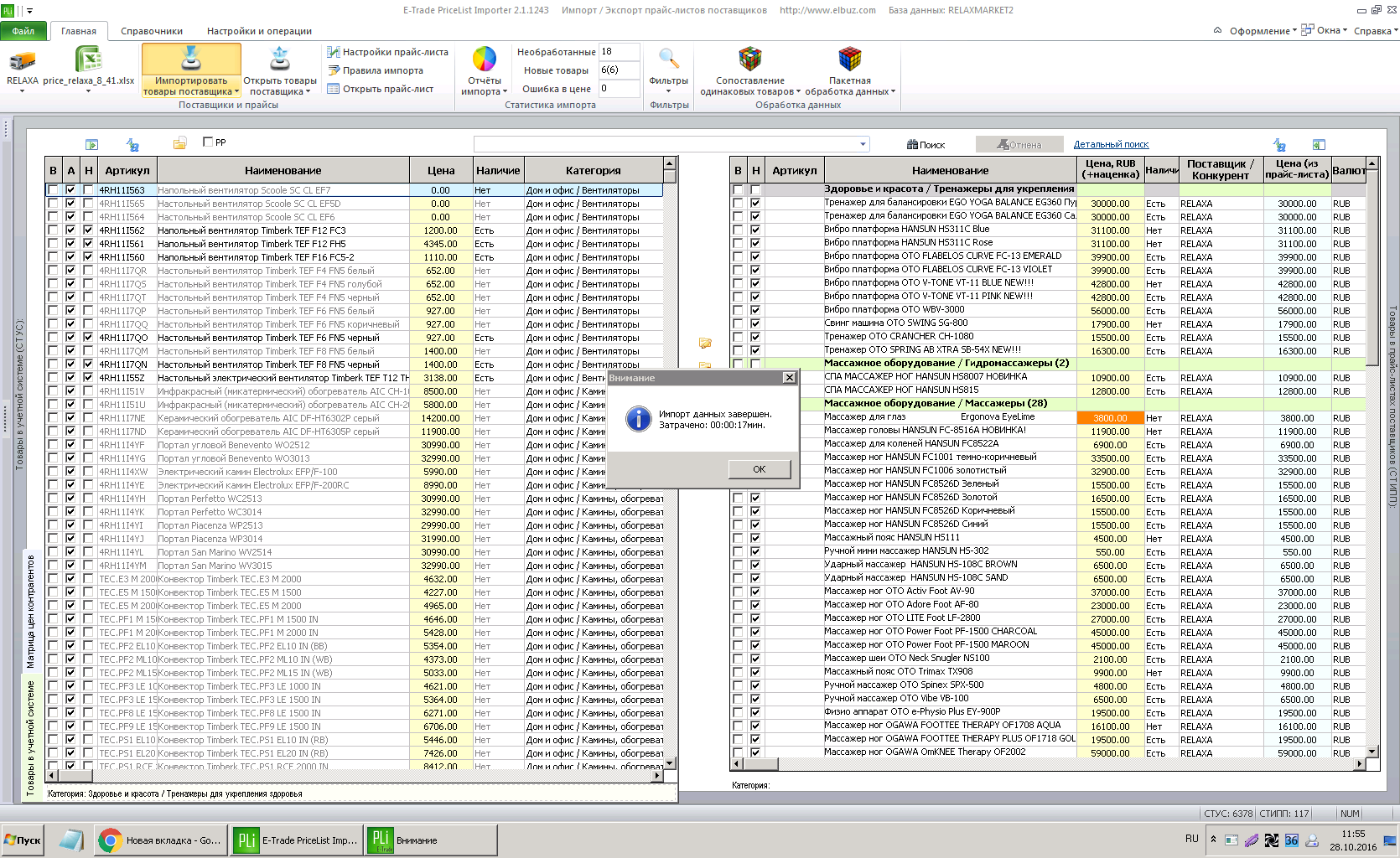Switch to Справочники tab
Image resolution: width=1400 pixels, height=858 pixels.
(152, 31)
